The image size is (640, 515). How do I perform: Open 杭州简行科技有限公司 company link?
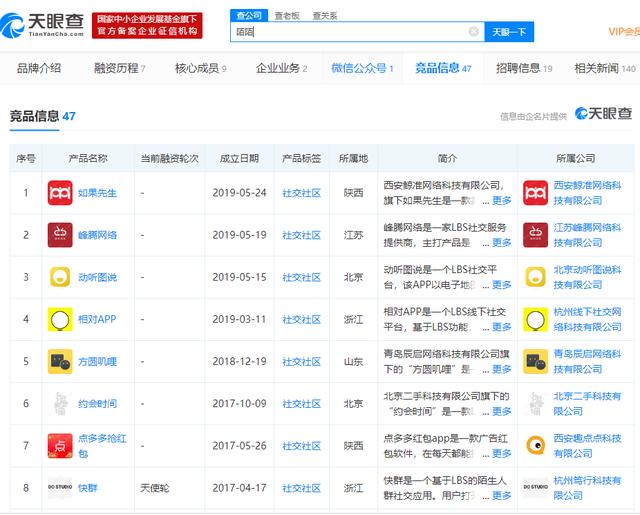[x=587, y=488]
